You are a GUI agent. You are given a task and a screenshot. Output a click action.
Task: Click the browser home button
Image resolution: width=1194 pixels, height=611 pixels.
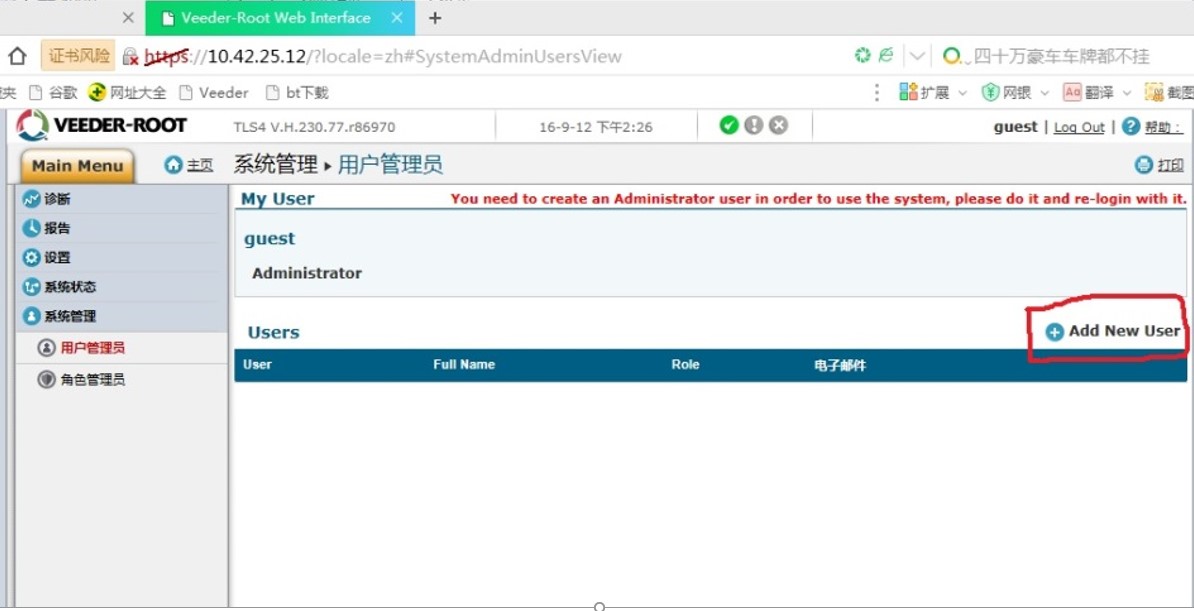point(17,56)
